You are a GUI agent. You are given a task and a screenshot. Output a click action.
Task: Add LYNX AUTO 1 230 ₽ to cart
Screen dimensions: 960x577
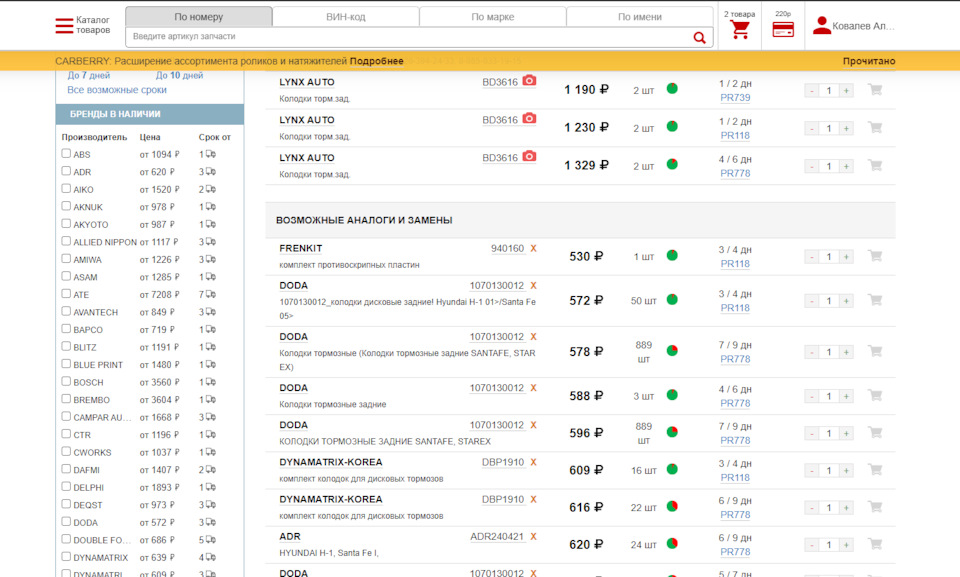(875, 127)
